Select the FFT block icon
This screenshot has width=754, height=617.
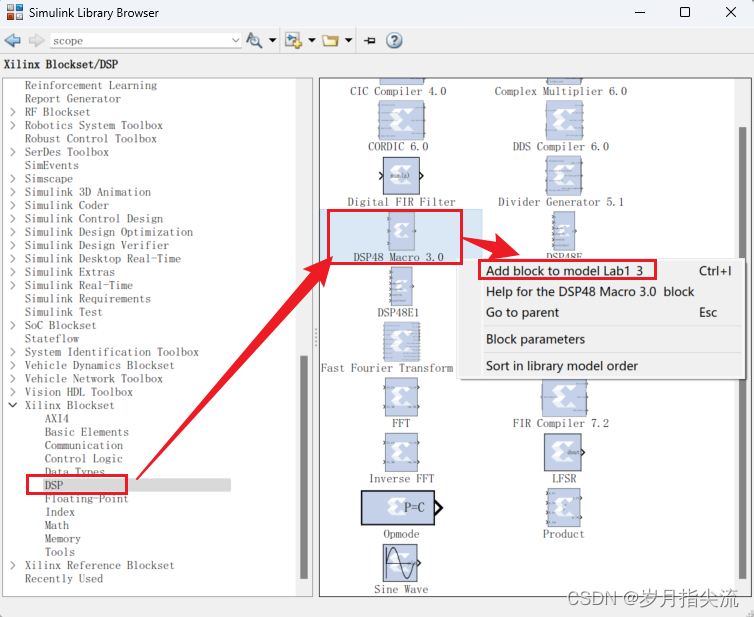pyautogui.click(x=401, y=397)
